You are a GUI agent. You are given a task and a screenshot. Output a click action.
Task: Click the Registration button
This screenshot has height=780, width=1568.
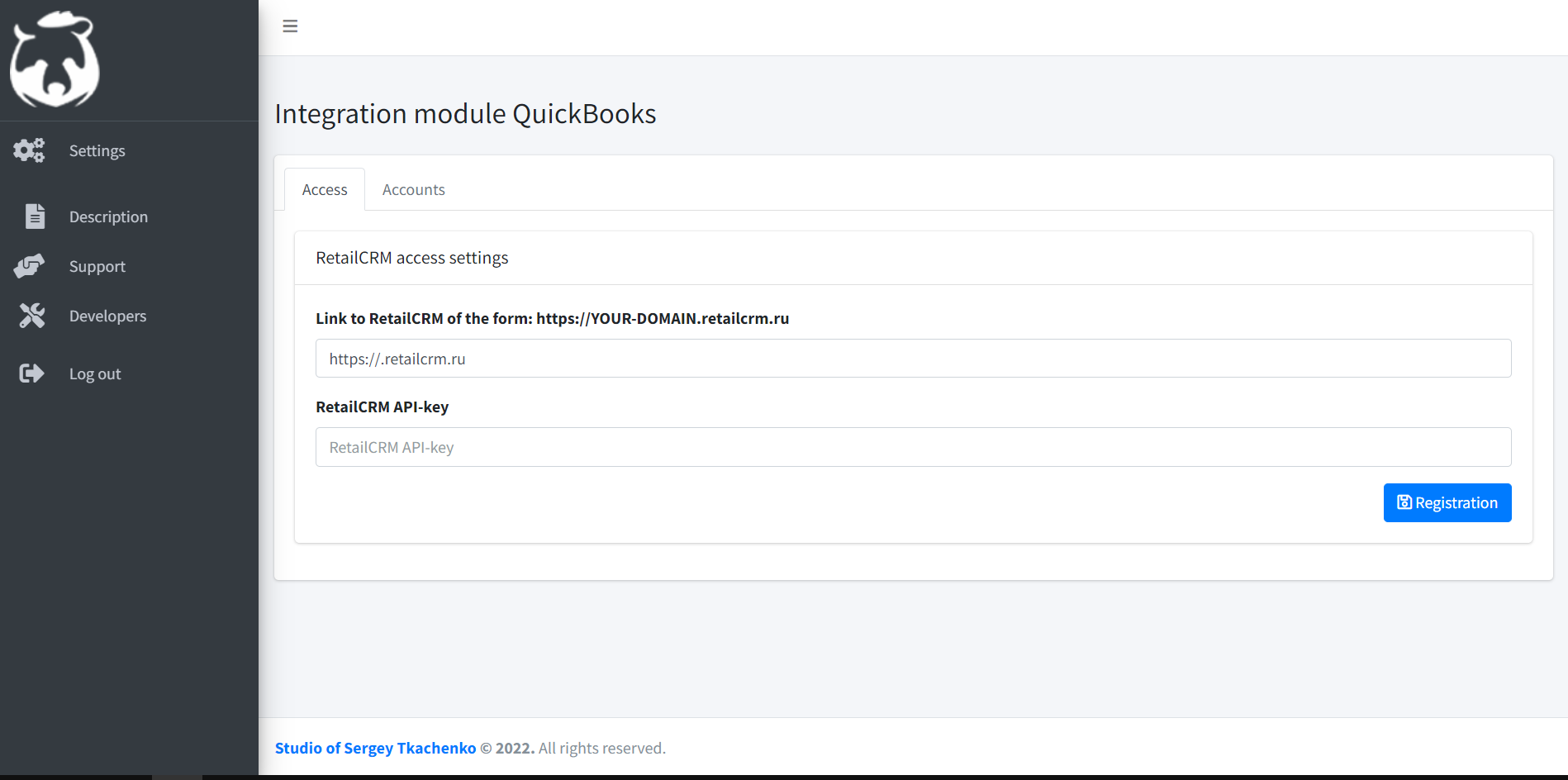pyautogui.click(x=1447, y=502)
